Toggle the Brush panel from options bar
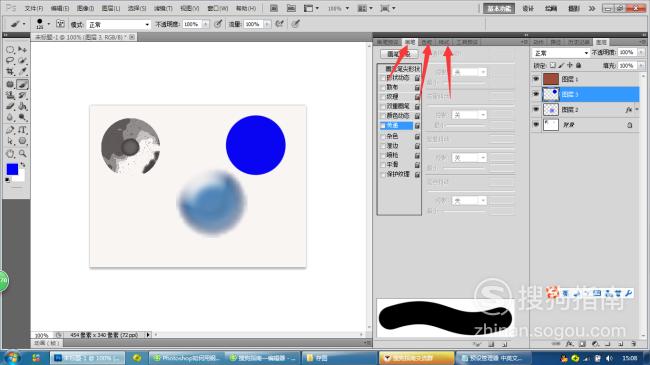The width and height of the screenshot is (650, 365). [60, 24]
